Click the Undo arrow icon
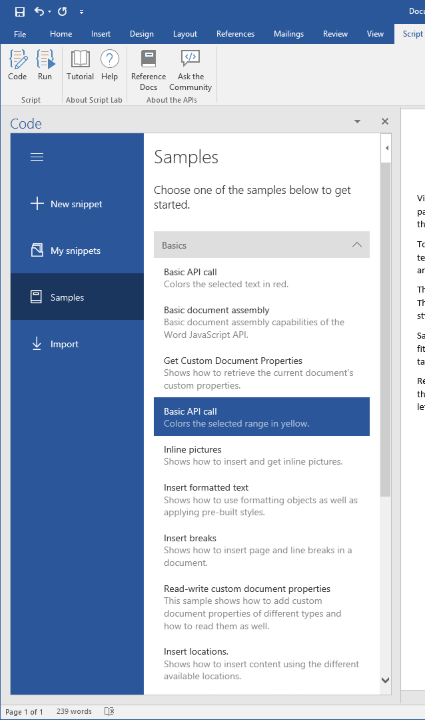Viewport: 425px width, 720px height. pyautogui.click(x=39, y=11)
